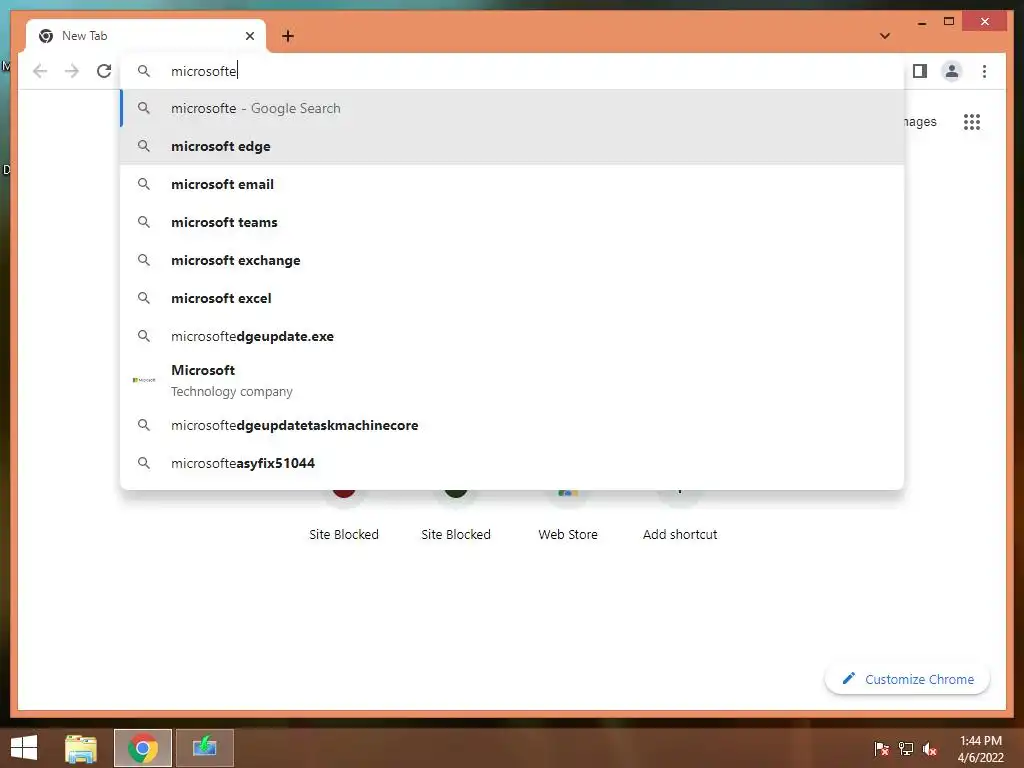The height and width of the screenshot is (768, 1024).
Task: Open File Explorer from taskbar
Action: (81, 748)
